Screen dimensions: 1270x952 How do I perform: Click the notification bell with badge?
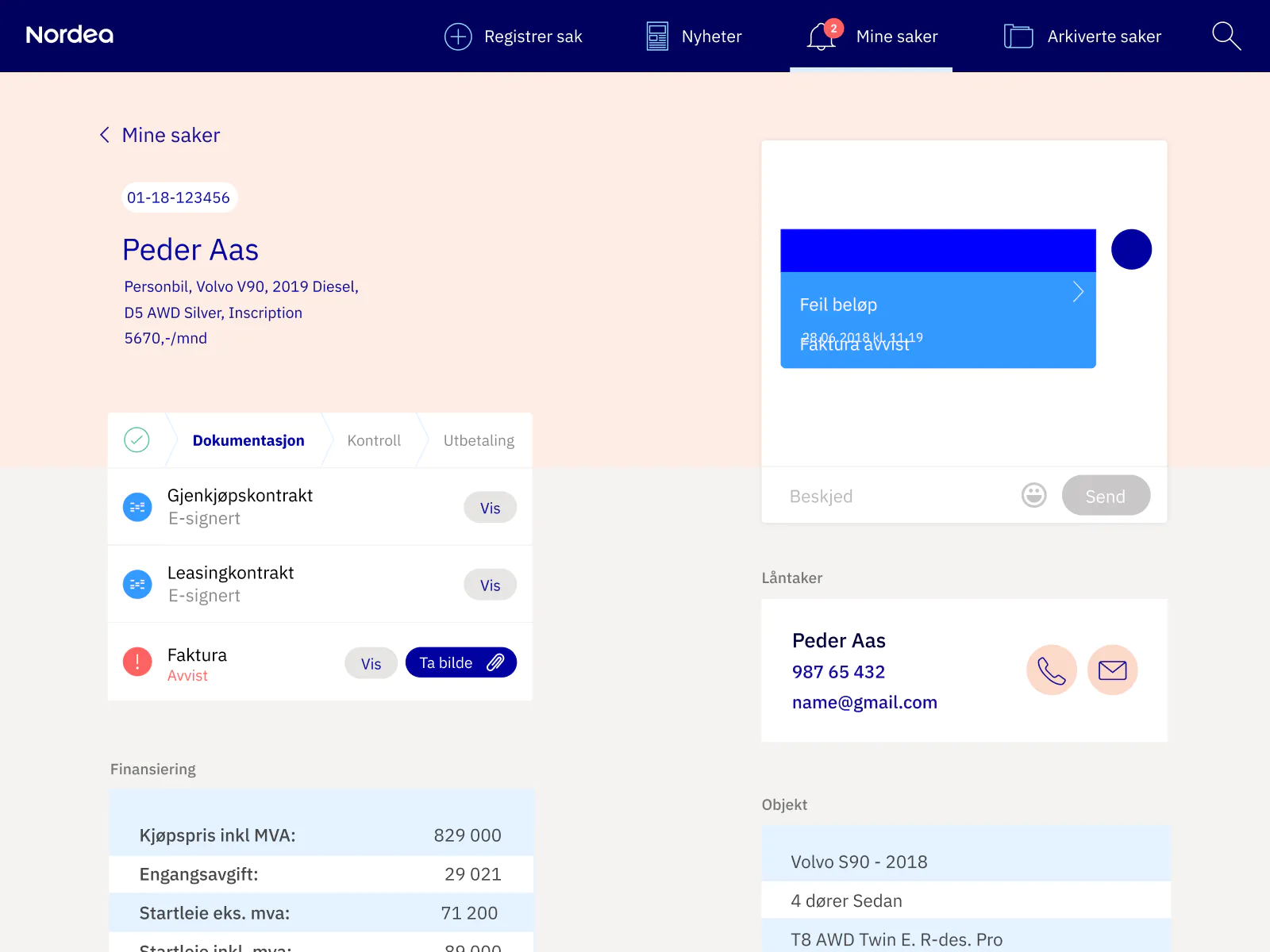coord(821,36)
